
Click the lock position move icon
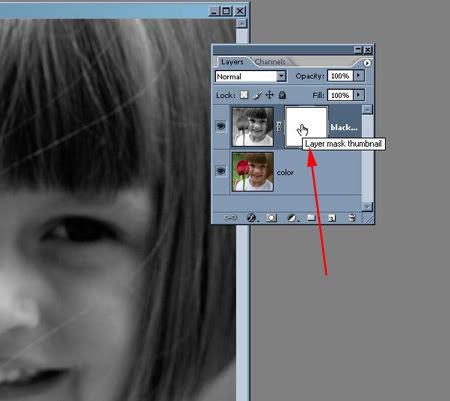coord(269,95)
